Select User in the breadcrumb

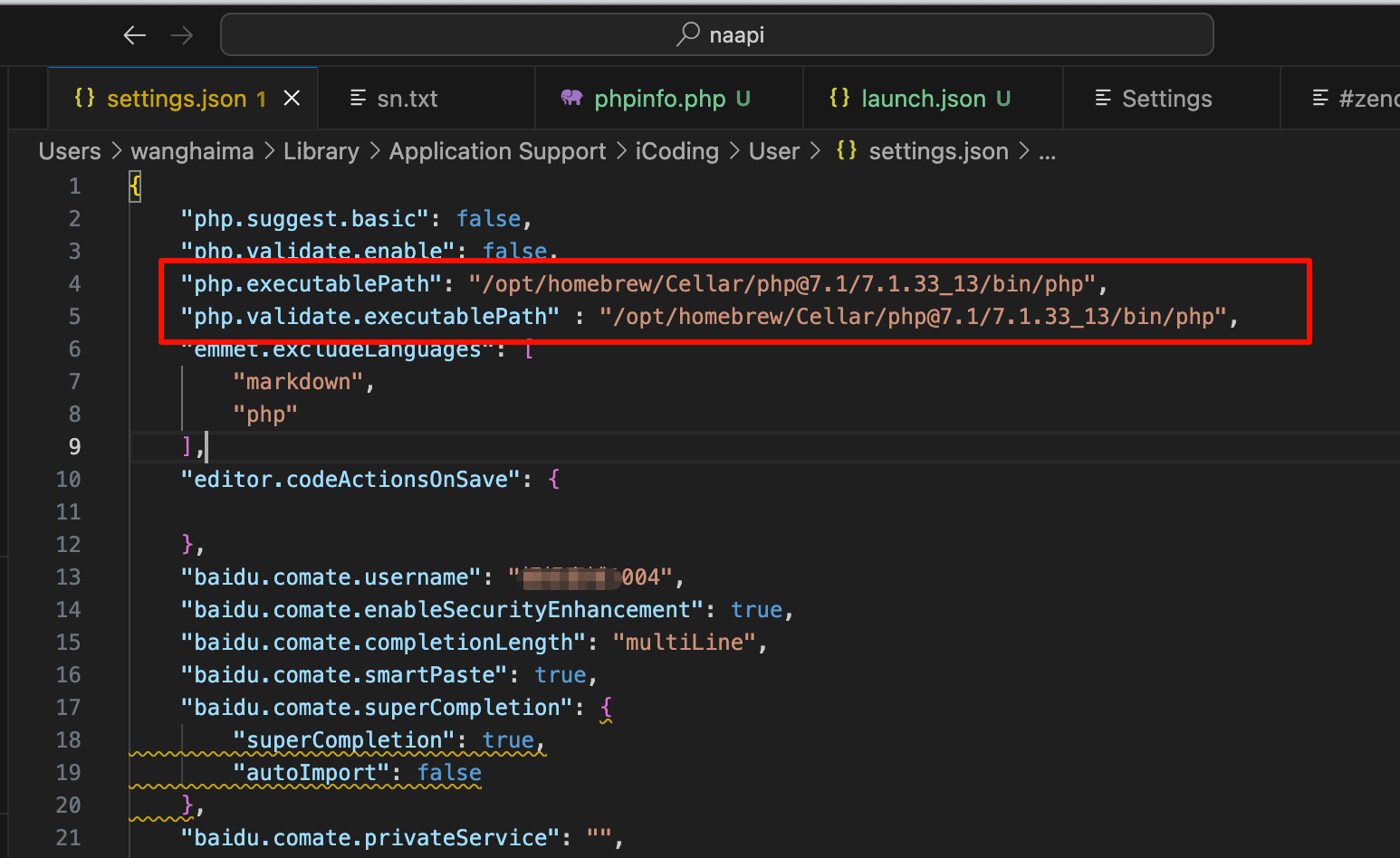774,151
